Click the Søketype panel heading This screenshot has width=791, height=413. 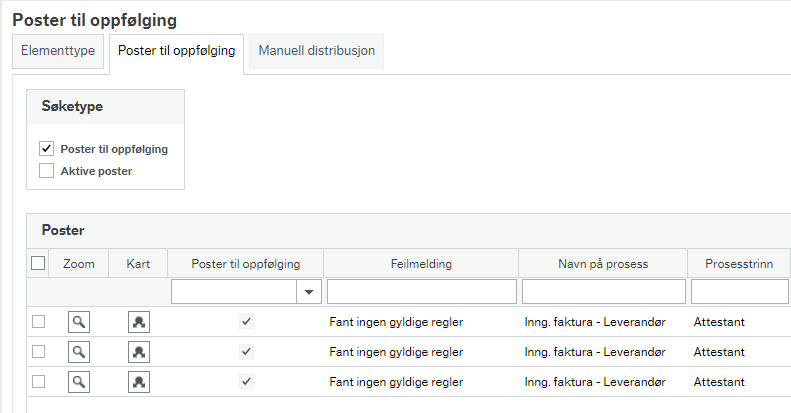coord(72,106)
